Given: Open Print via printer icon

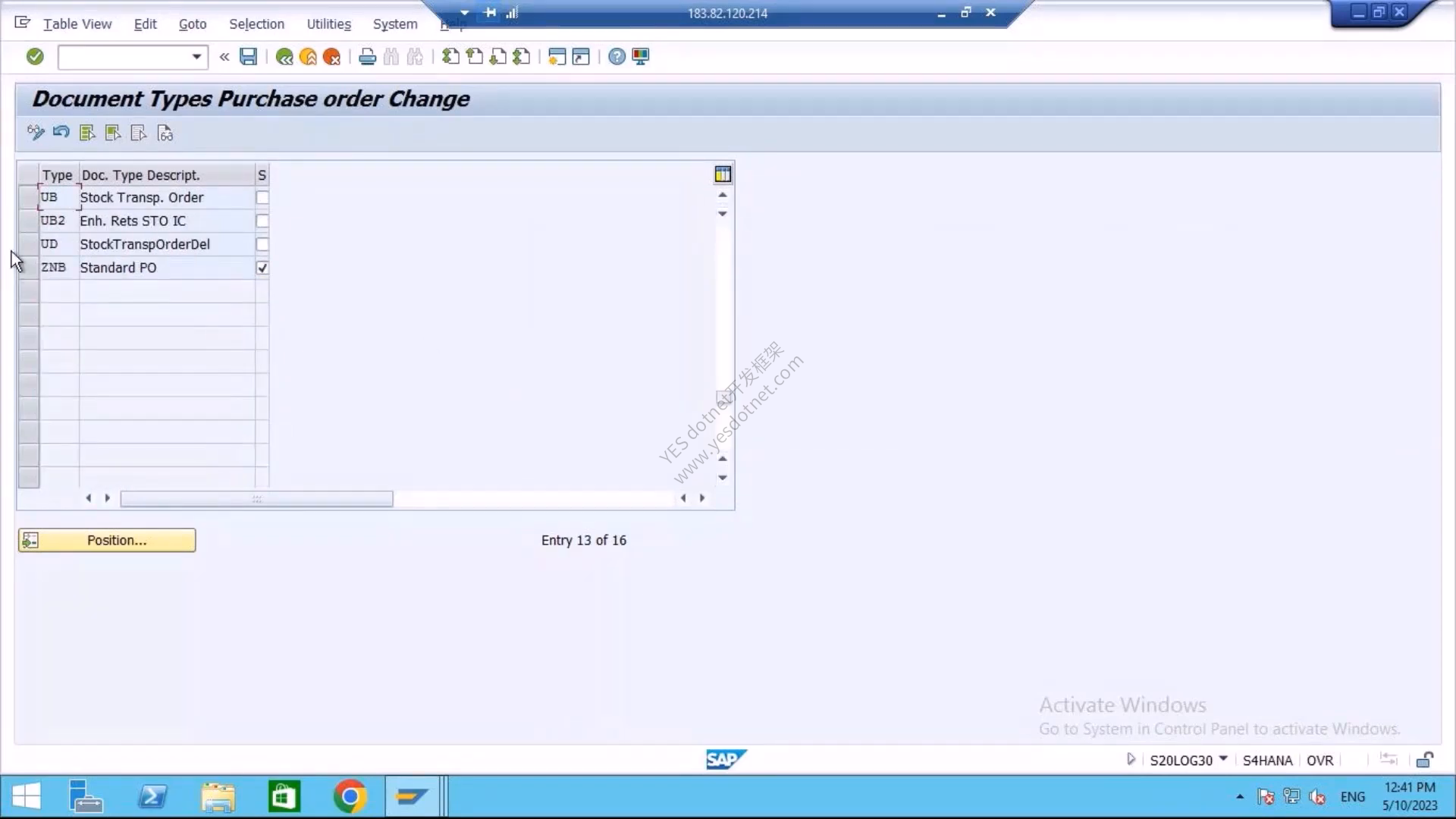Looking at the screenshot, I should click(367, 57).
